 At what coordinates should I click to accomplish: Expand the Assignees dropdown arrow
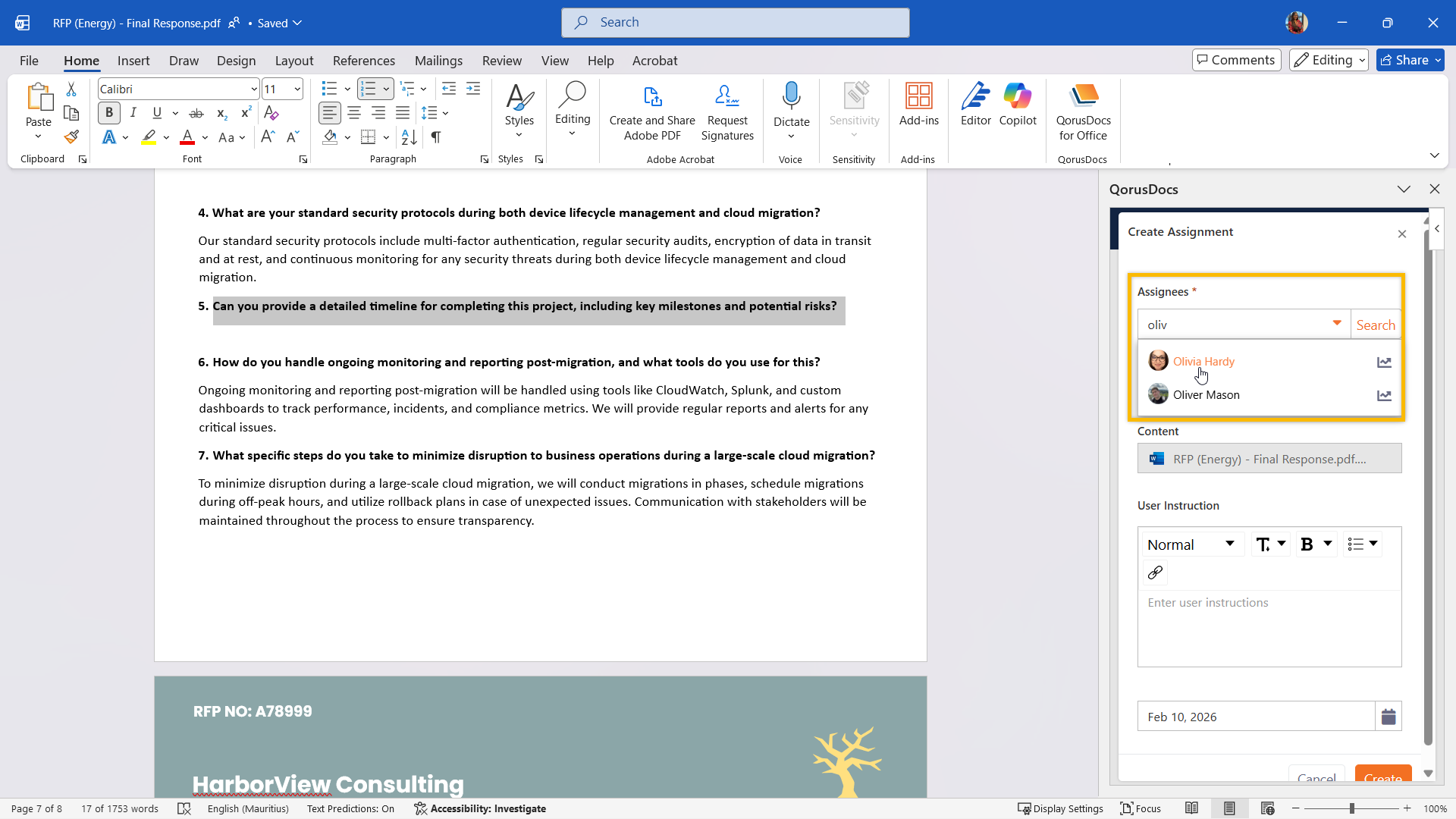pos(1337,324)
